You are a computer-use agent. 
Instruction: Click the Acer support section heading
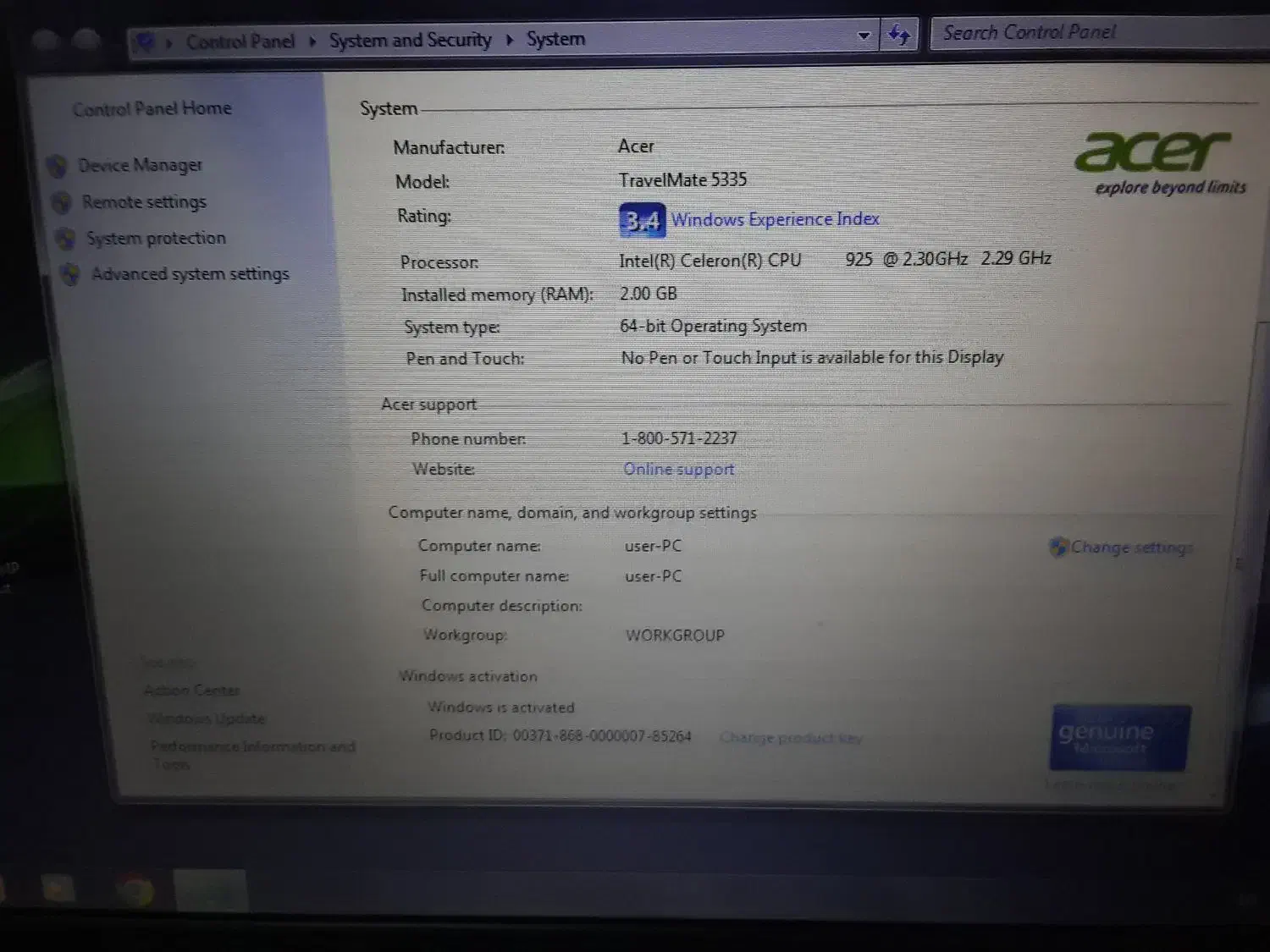coord(428,404)
